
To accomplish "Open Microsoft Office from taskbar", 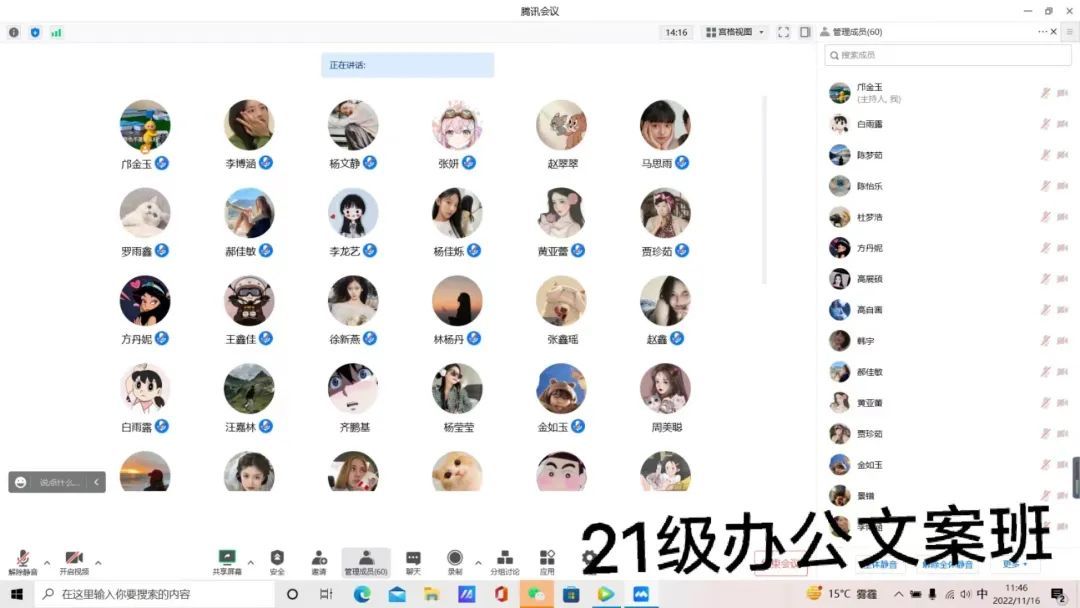I will pos(501,594).
